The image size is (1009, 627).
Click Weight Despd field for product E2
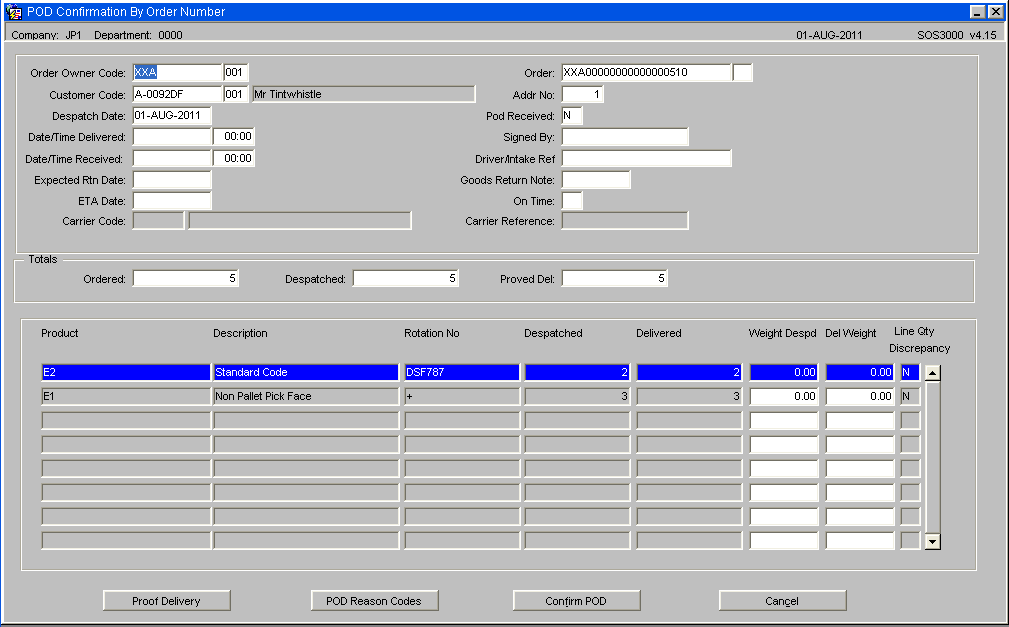point(784,372)
